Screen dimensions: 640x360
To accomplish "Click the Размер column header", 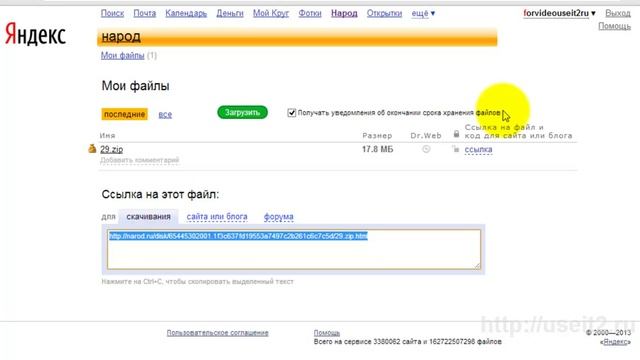I will (377, 136).
